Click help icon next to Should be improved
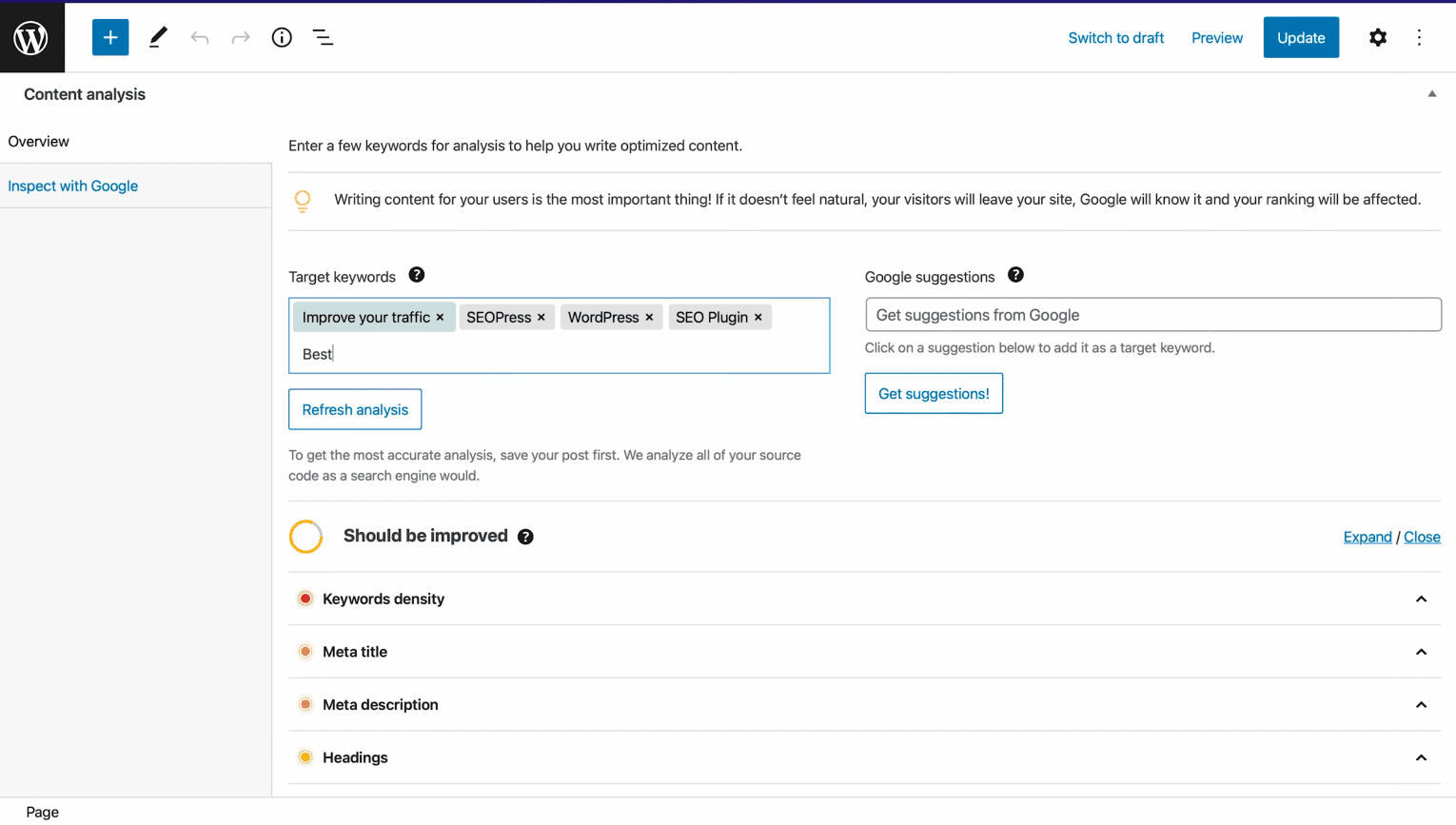Screen dimensions: 1456x825 (525, 537)
